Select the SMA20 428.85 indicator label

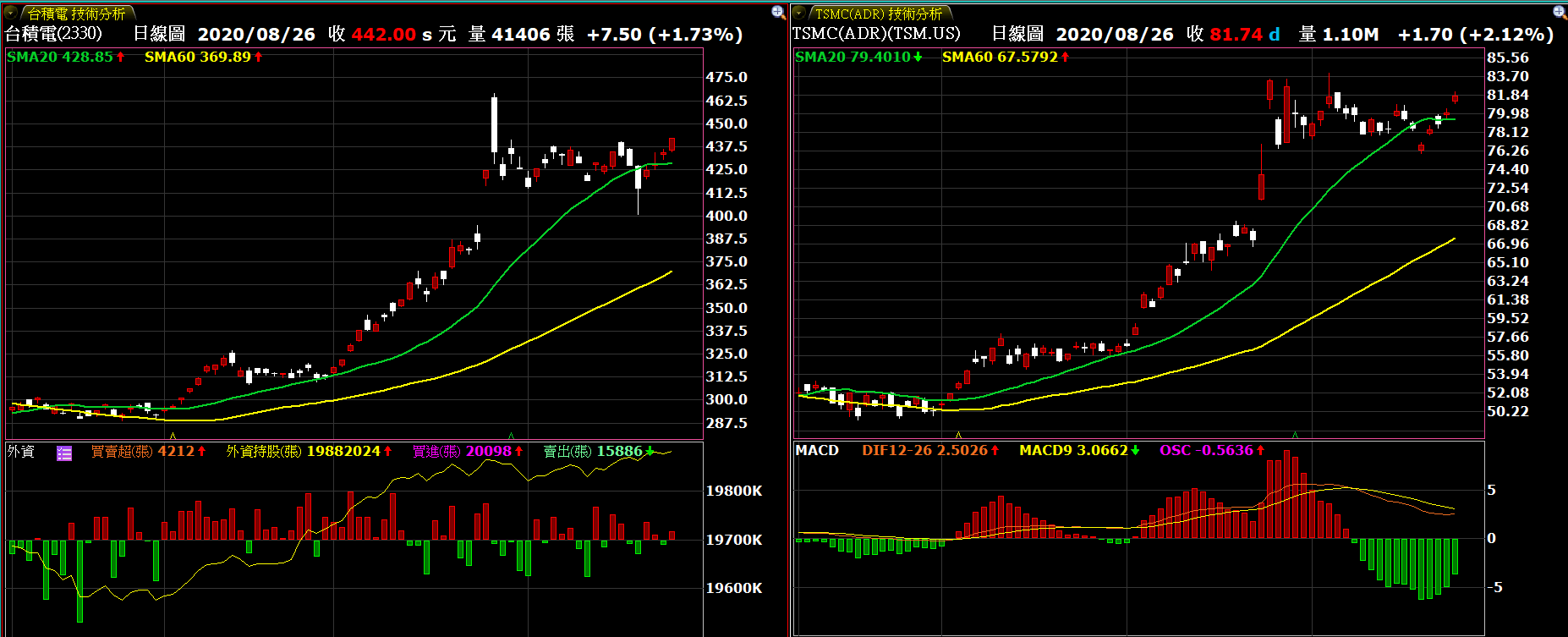coord(66,57)
